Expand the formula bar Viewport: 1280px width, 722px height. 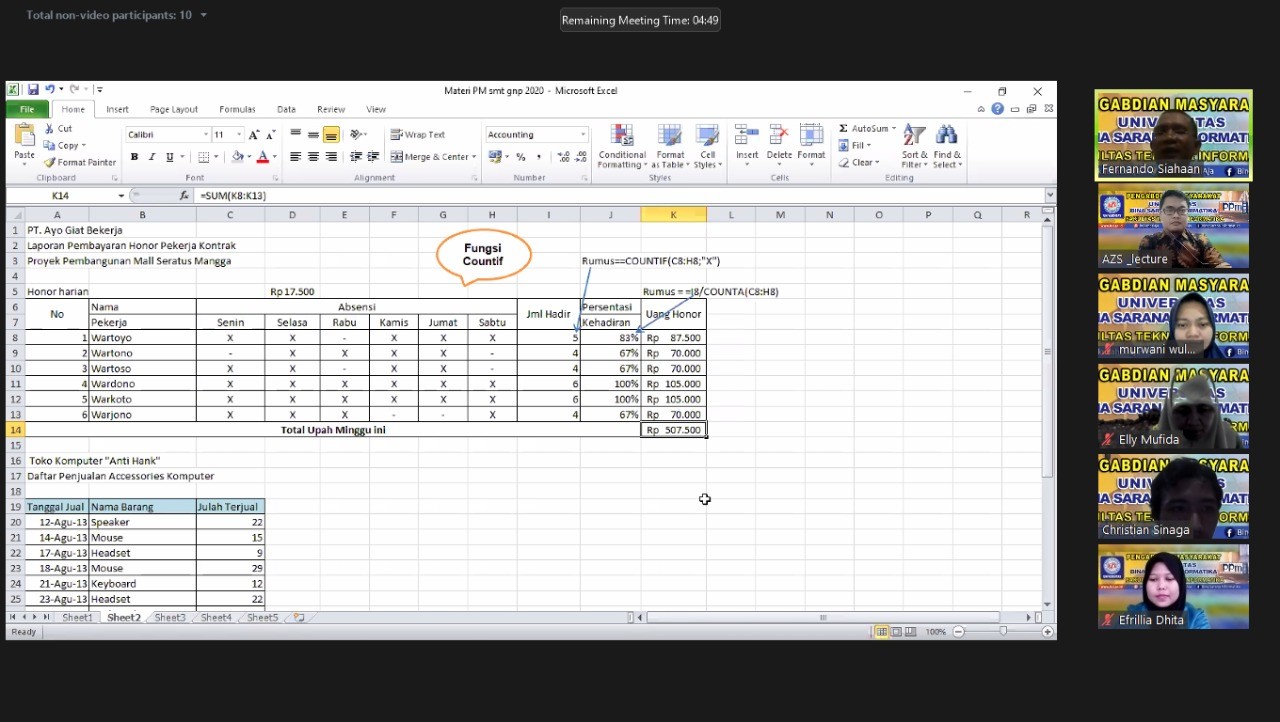pyautogui.click(x=1050, y=196)
